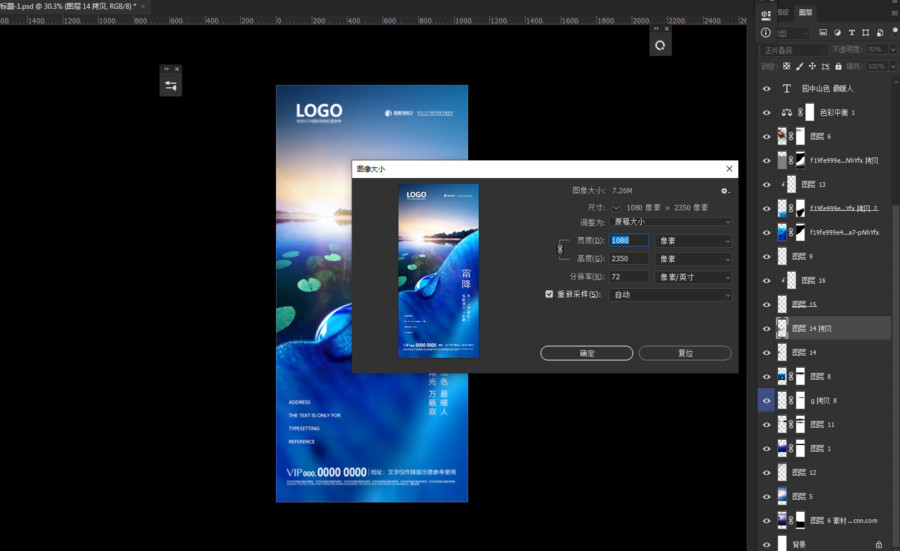Open the Info panel icon

[766, 33]
